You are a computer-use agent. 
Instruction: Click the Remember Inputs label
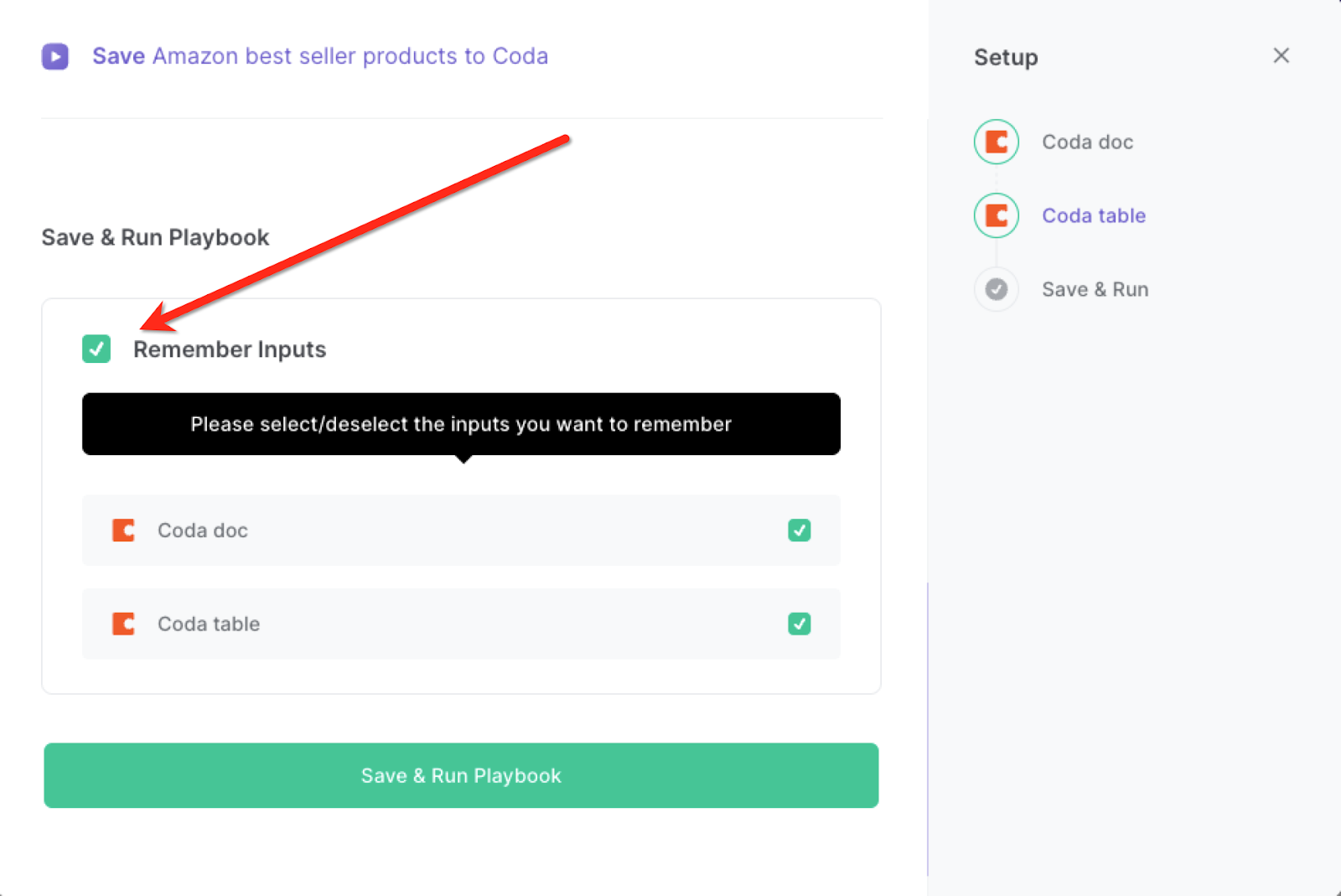(230, 350)
